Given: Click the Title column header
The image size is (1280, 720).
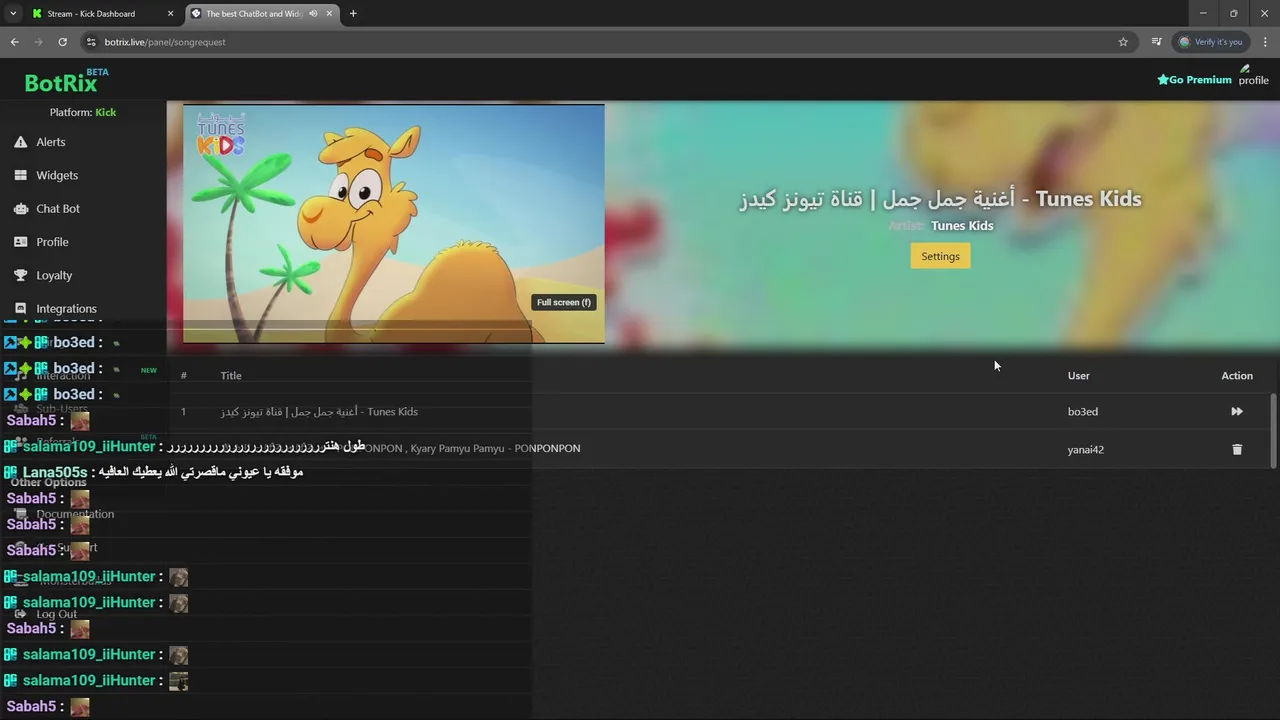Looking at the screenshot, I should pos(231,376).
